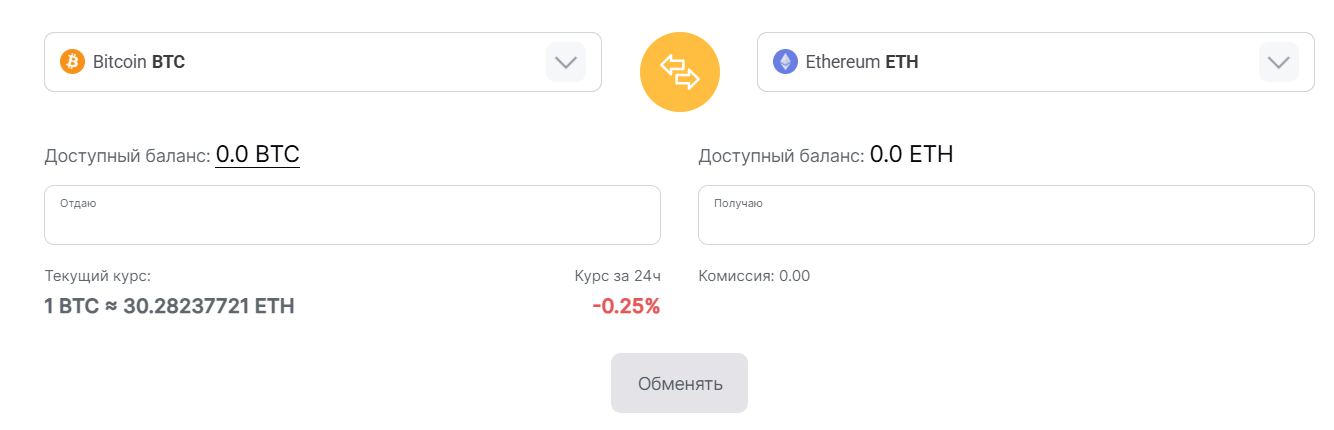Click the 1 BTC ≈ 30.28237721 ETH rate
The height and width of the screenshot is (430, 1334).
[170, 306]
